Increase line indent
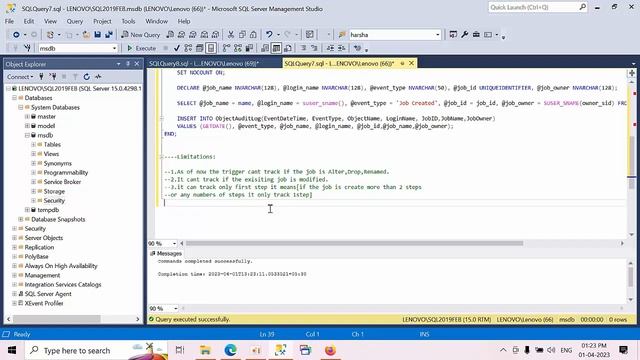Image resolution: width=640 pixels, height=360 pixels. (x=342, y=48)
